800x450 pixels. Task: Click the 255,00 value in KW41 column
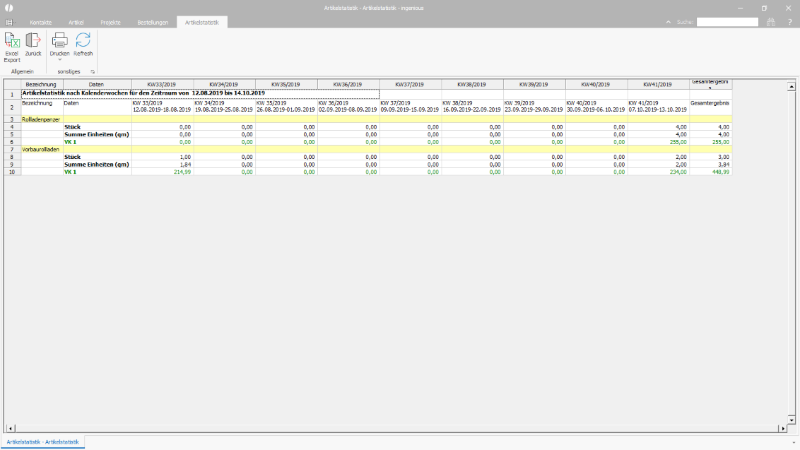click(x=678, y=142)
